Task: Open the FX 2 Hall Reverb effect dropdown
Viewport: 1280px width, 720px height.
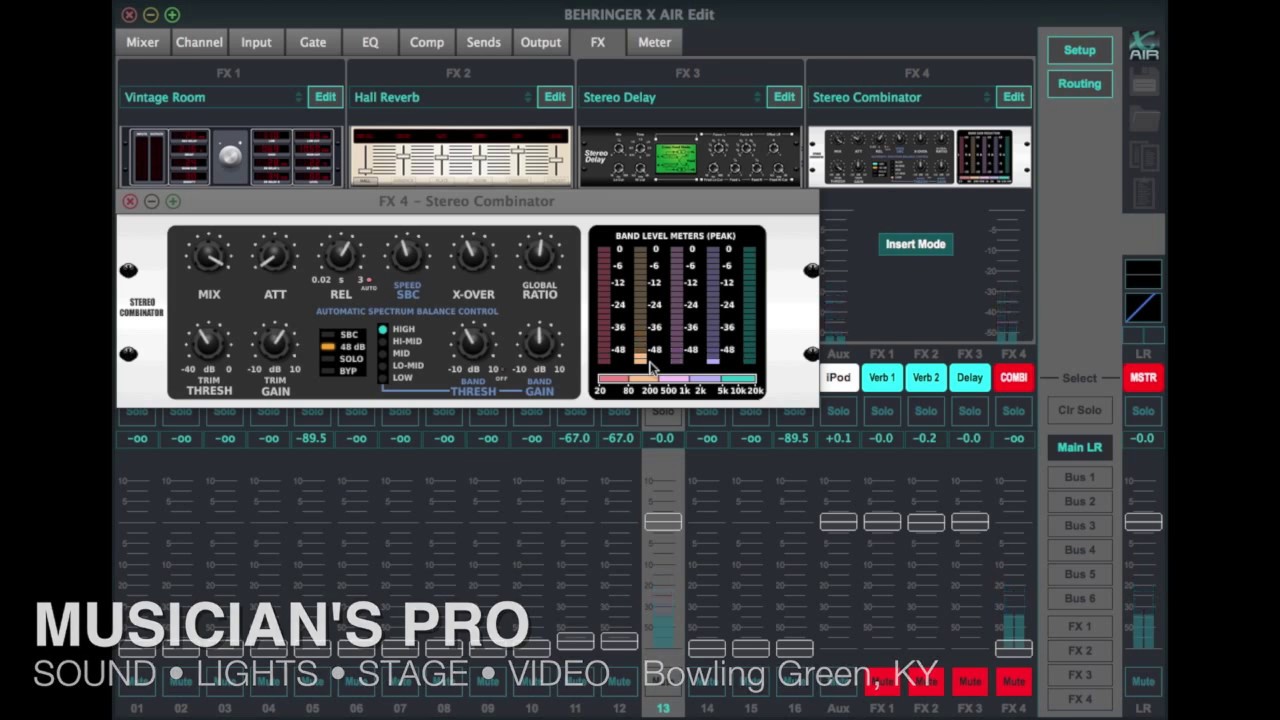Action: click(443, 97)
